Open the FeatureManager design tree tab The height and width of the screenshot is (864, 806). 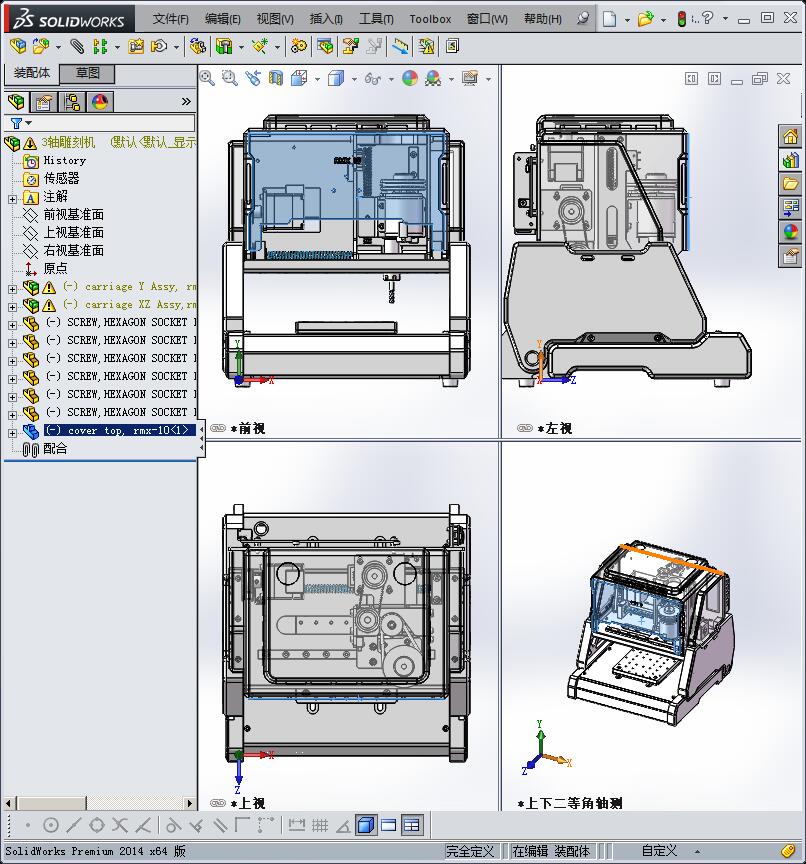(17, 102)
